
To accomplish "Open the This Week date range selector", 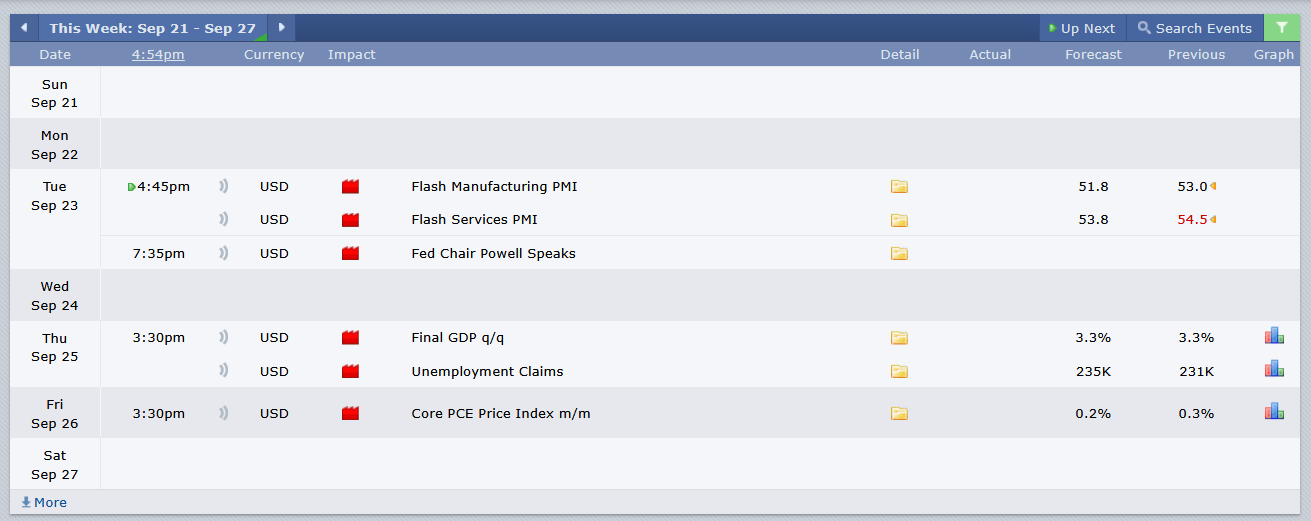I will click(152, 28).
